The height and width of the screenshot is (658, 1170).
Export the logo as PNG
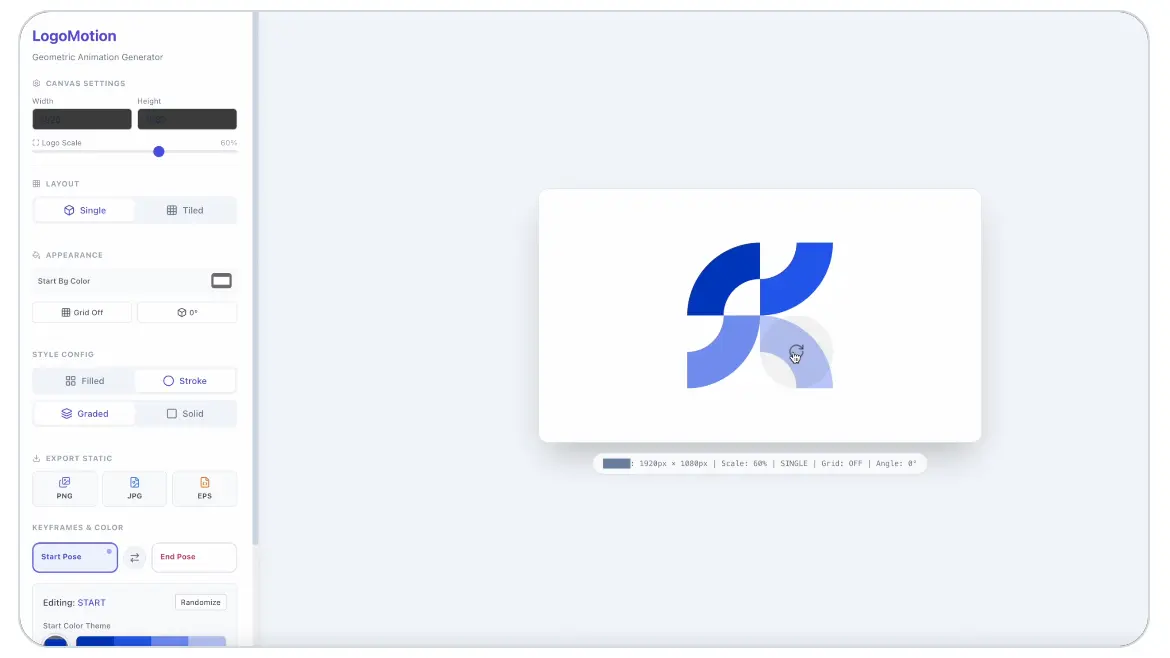point(65,488)
